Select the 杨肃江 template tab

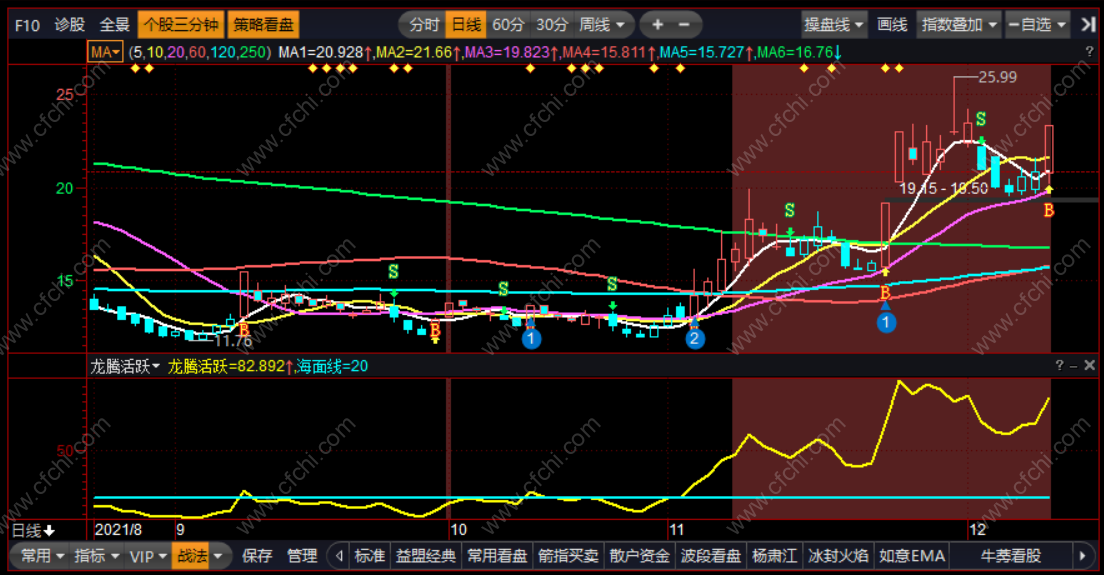point(774,556)
